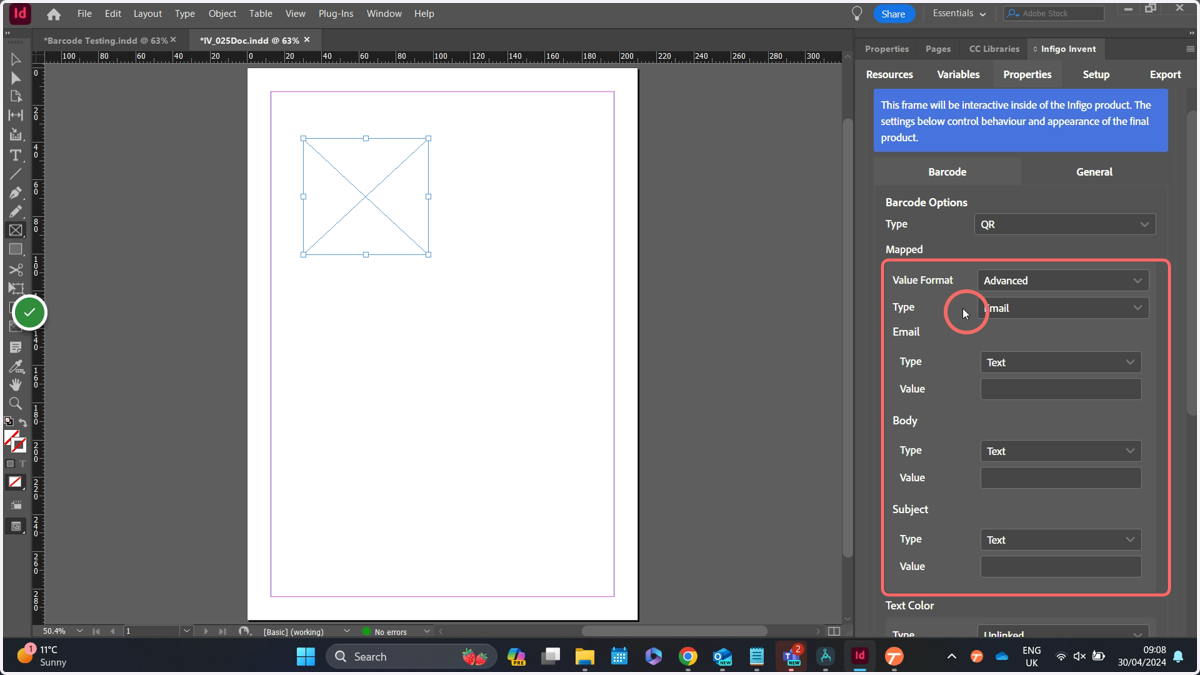Open the Variables tab in Infigo Invent
The height and width of the screenshot is (675, 1200).
[x=958, y=75]
